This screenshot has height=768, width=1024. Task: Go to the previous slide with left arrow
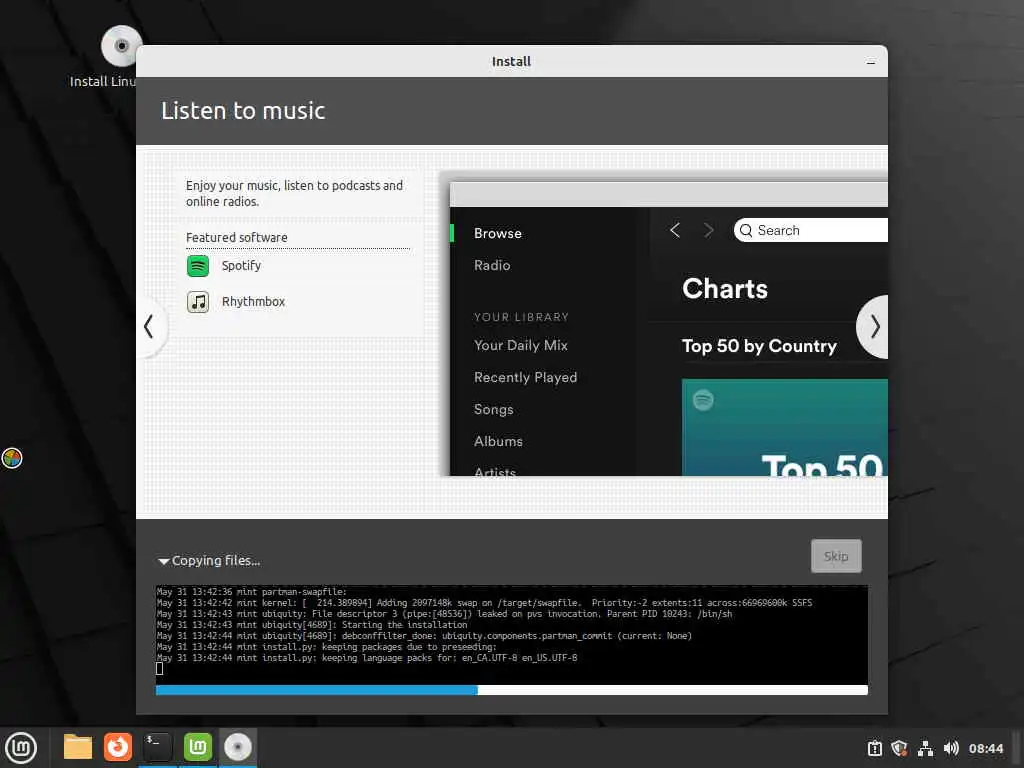pos(150,327)
